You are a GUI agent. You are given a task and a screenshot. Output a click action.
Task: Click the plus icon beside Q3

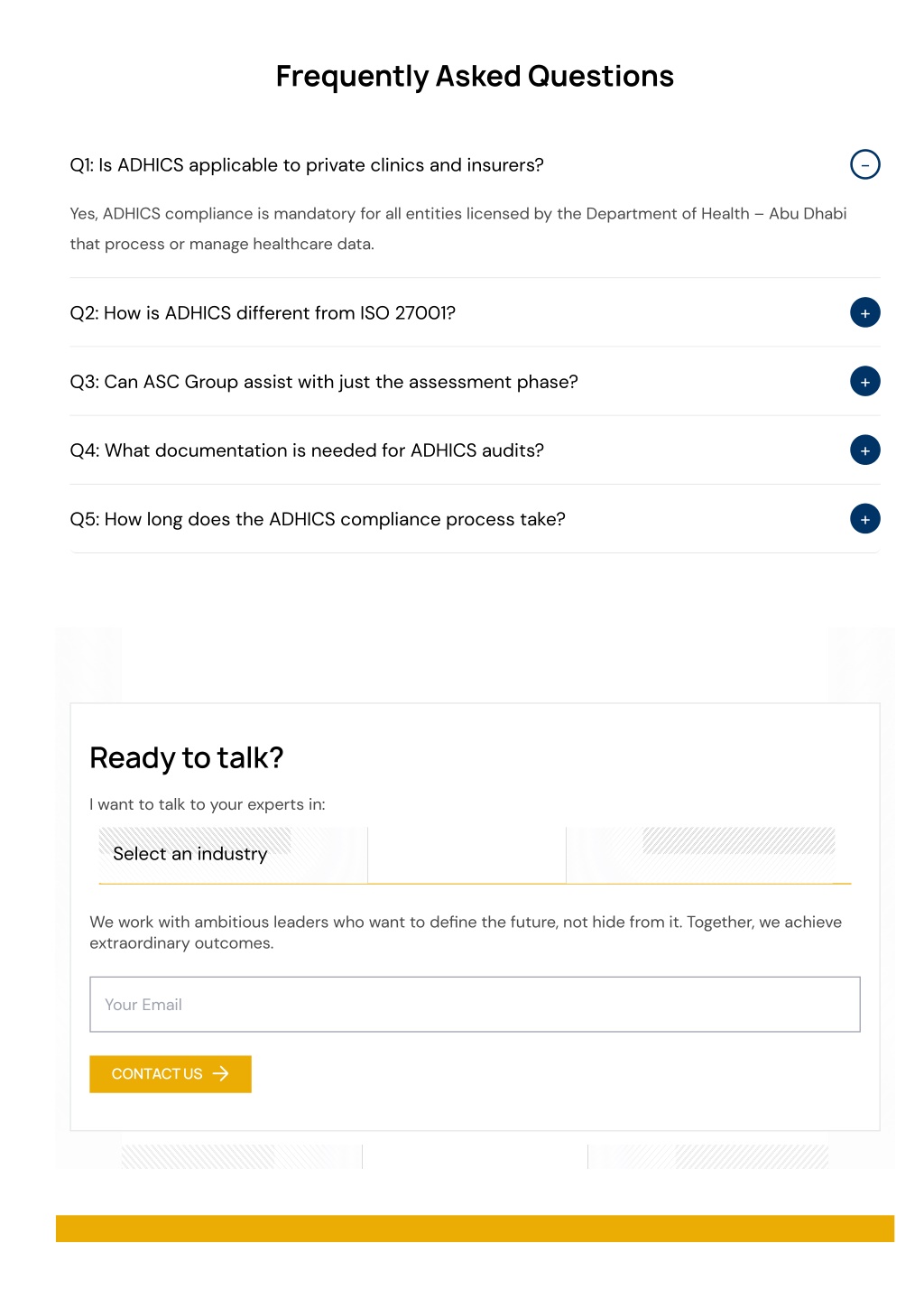[864, 381]
